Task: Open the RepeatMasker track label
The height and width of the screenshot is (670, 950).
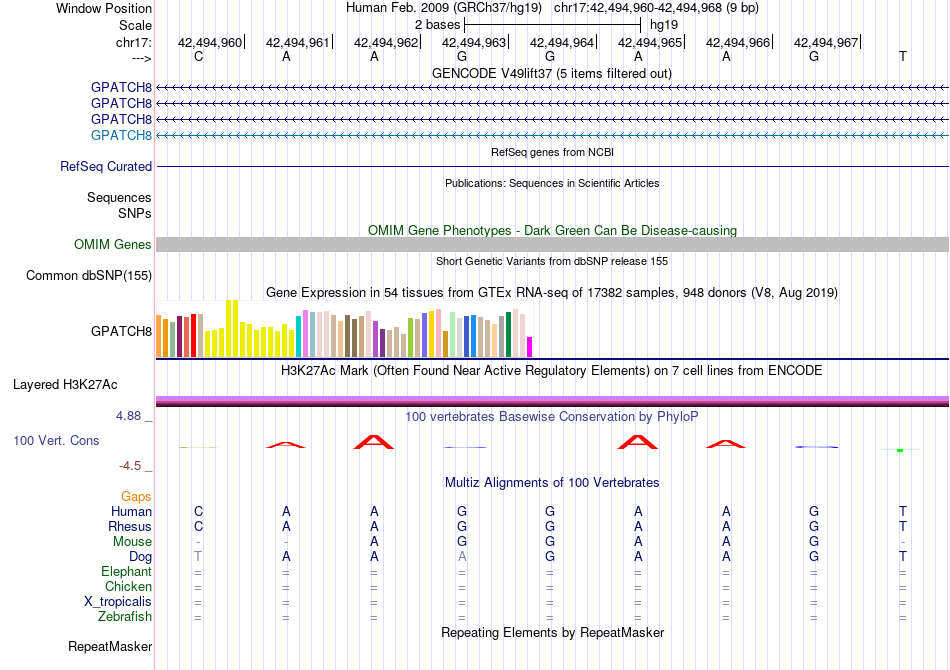Action: [x=110, y=646]
